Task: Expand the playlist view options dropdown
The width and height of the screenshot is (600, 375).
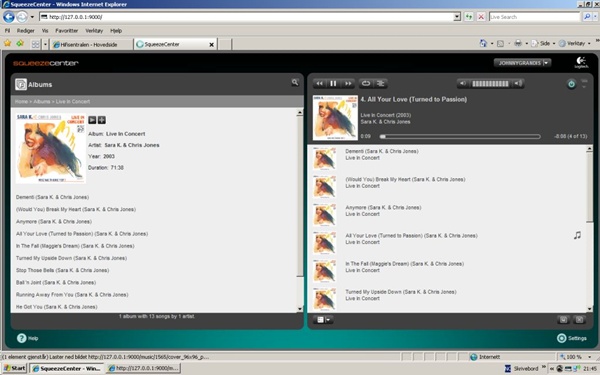Action: pyautogui.click(x=323, y=320)
